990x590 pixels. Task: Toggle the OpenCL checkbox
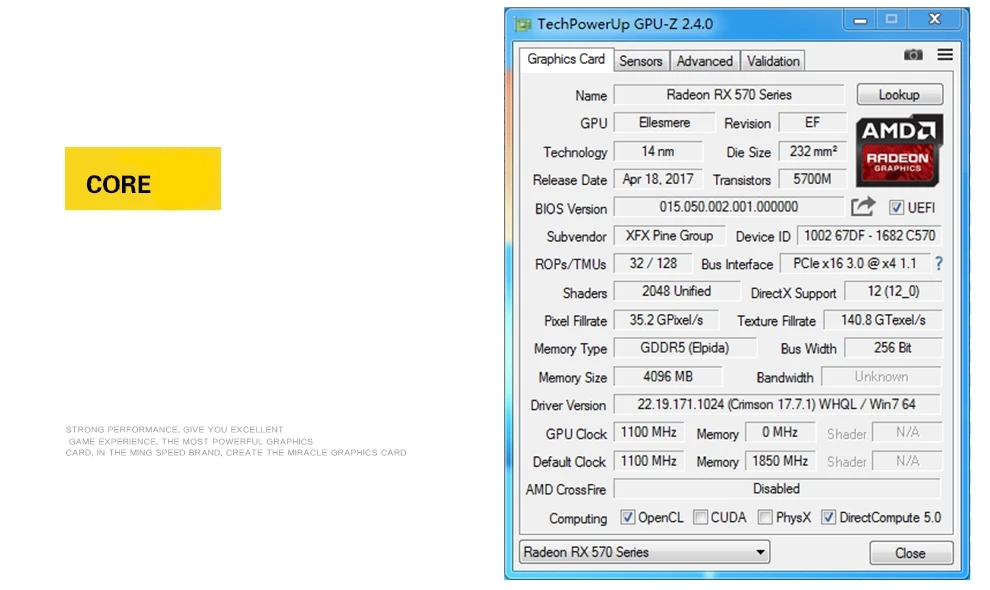coord(627,517)
